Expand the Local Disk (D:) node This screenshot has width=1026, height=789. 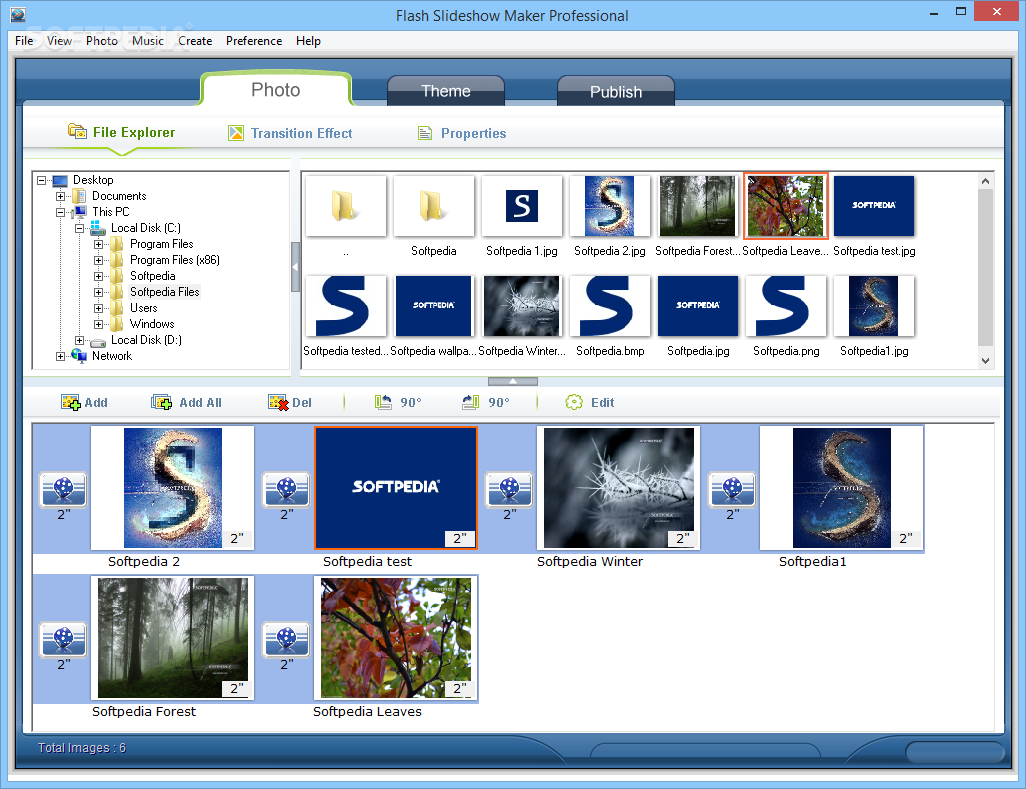(x=79, y=340)
